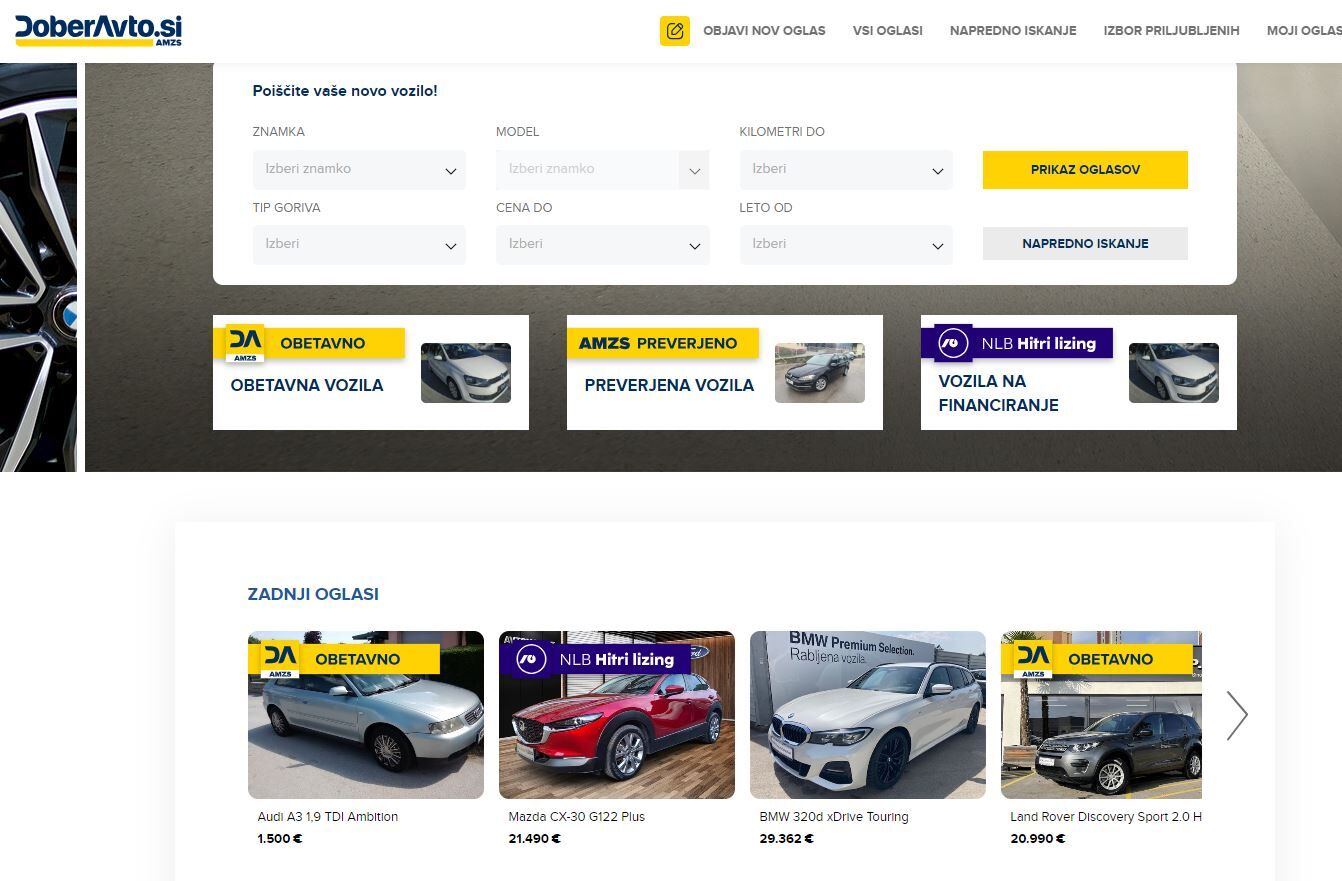Click the yellow pencil edit icon
1342x881 pixels.
click(675, 31)
